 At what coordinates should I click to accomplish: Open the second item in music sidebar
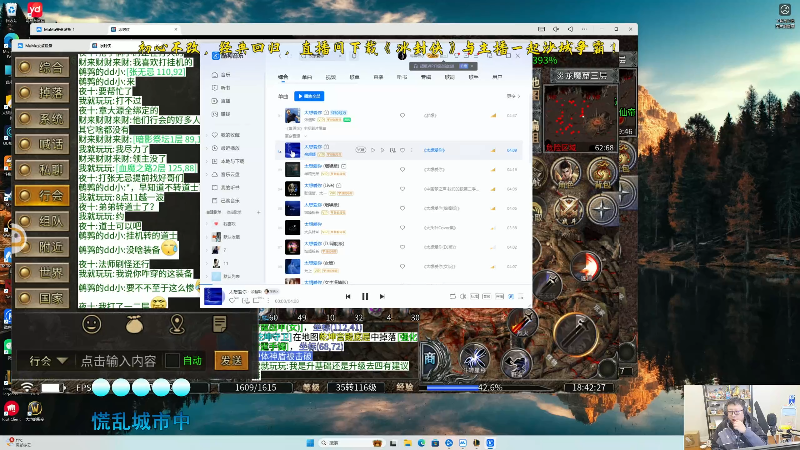pyautogui.click(x=221, y=88)
